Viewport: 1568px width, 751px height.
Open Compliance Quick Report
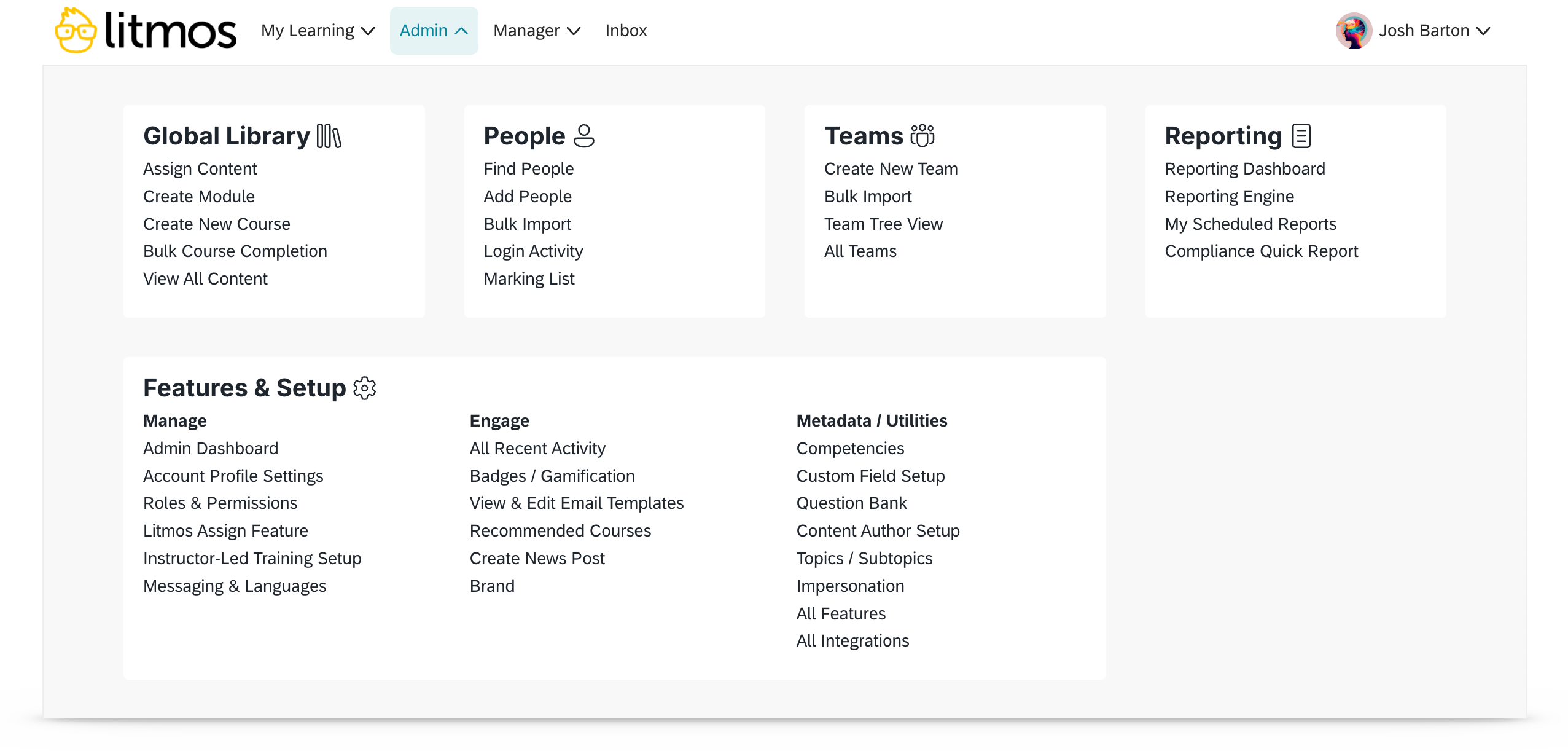tap(1261, 251)
